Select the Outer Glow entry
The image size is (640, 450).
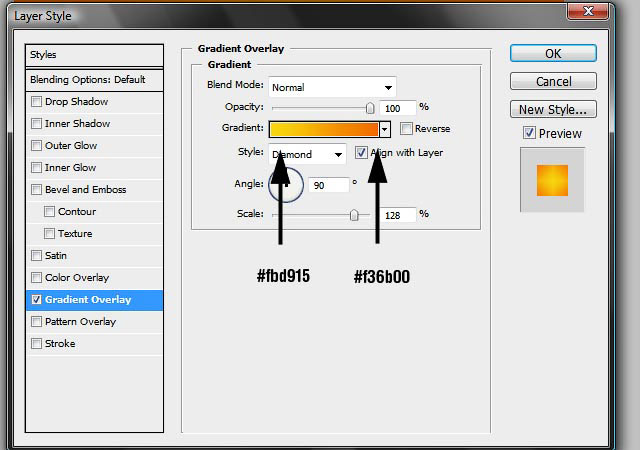pyautogui.click(x=71, y=145)
